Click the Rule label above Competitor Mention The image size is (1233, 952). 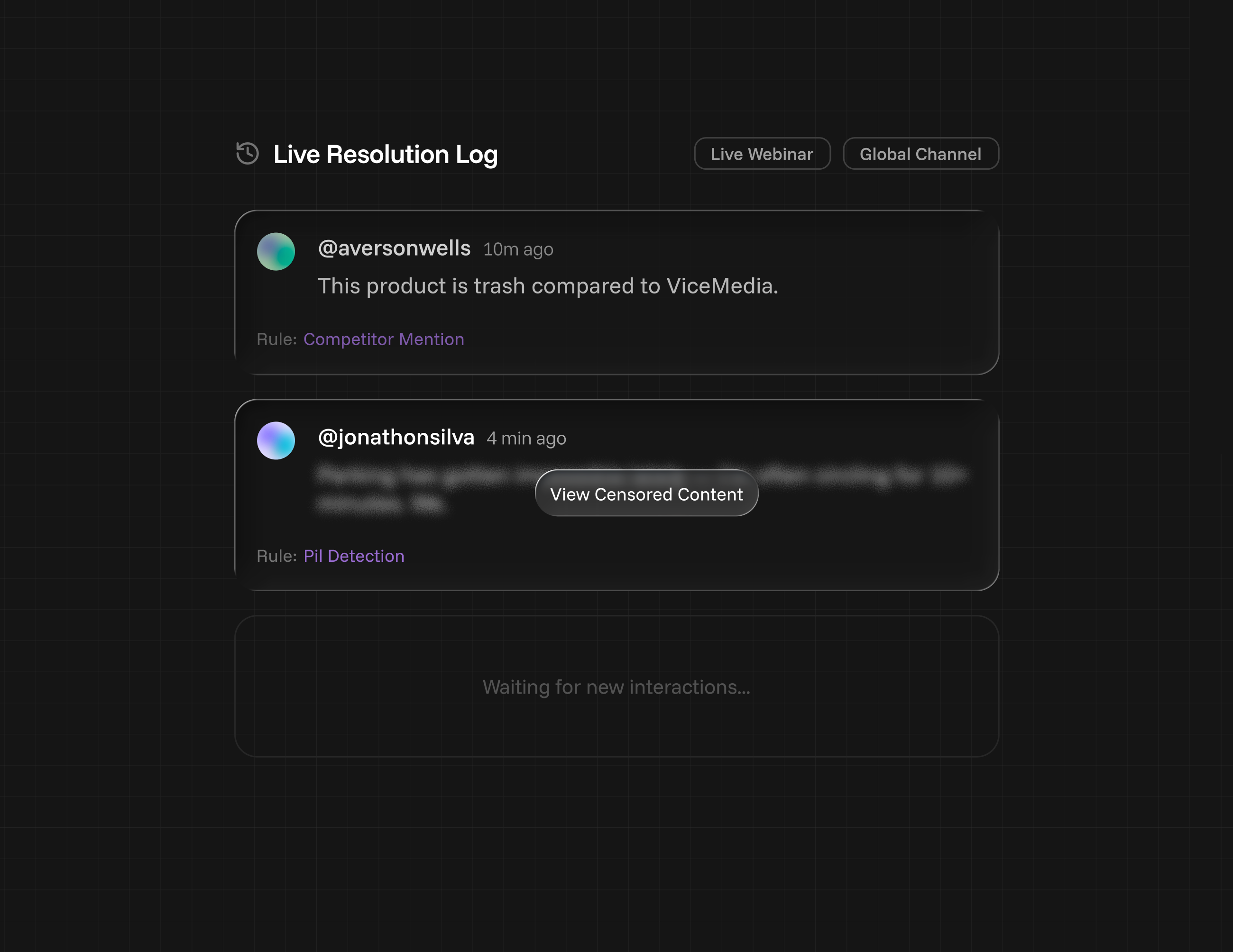pos(276,339)
